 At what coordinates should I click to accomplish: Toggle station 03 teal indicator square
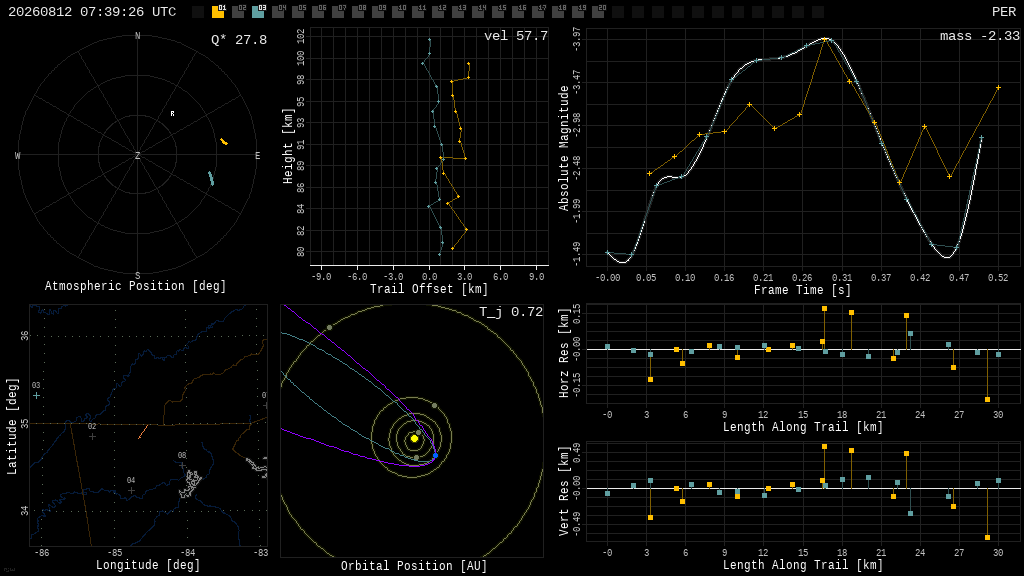pyautogui.click(x=258, y=12)
